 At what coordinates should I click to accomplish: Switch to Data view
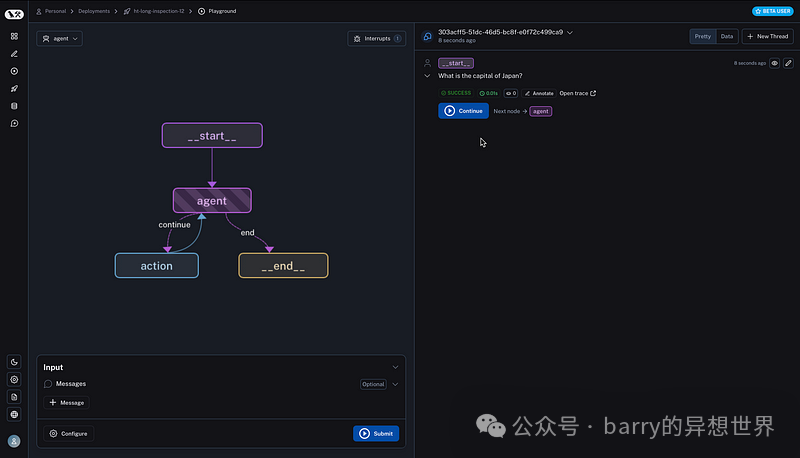(727, 36)
